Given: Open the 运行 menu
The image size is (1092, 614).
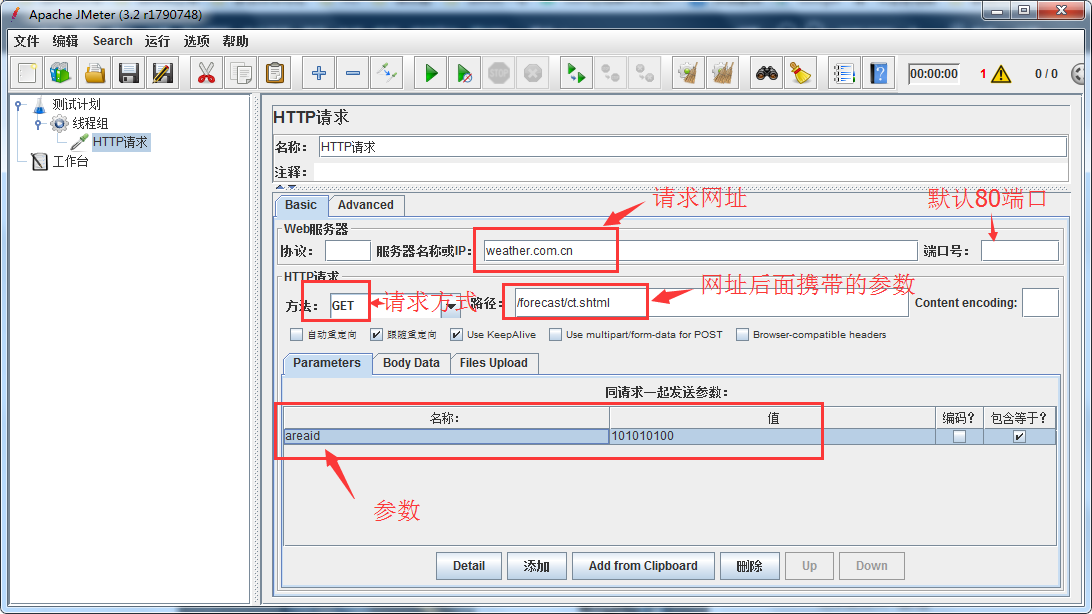Looking at the screenshot, I should pos(157,41).
